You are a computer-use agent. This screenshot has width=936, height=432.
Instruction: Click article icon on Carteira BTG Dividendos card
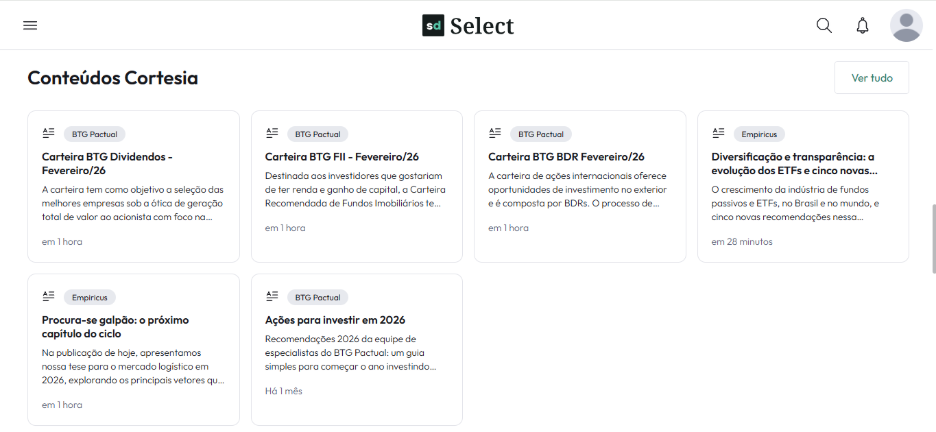point(48,133)
